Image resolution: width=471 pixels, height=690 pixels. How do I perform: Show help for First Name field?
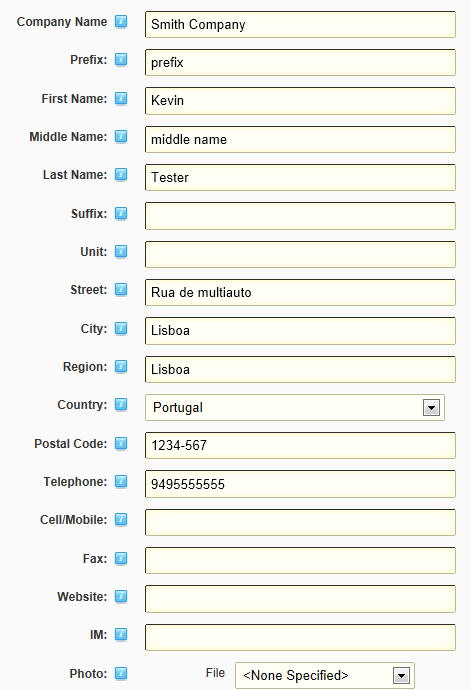(121, 98)
